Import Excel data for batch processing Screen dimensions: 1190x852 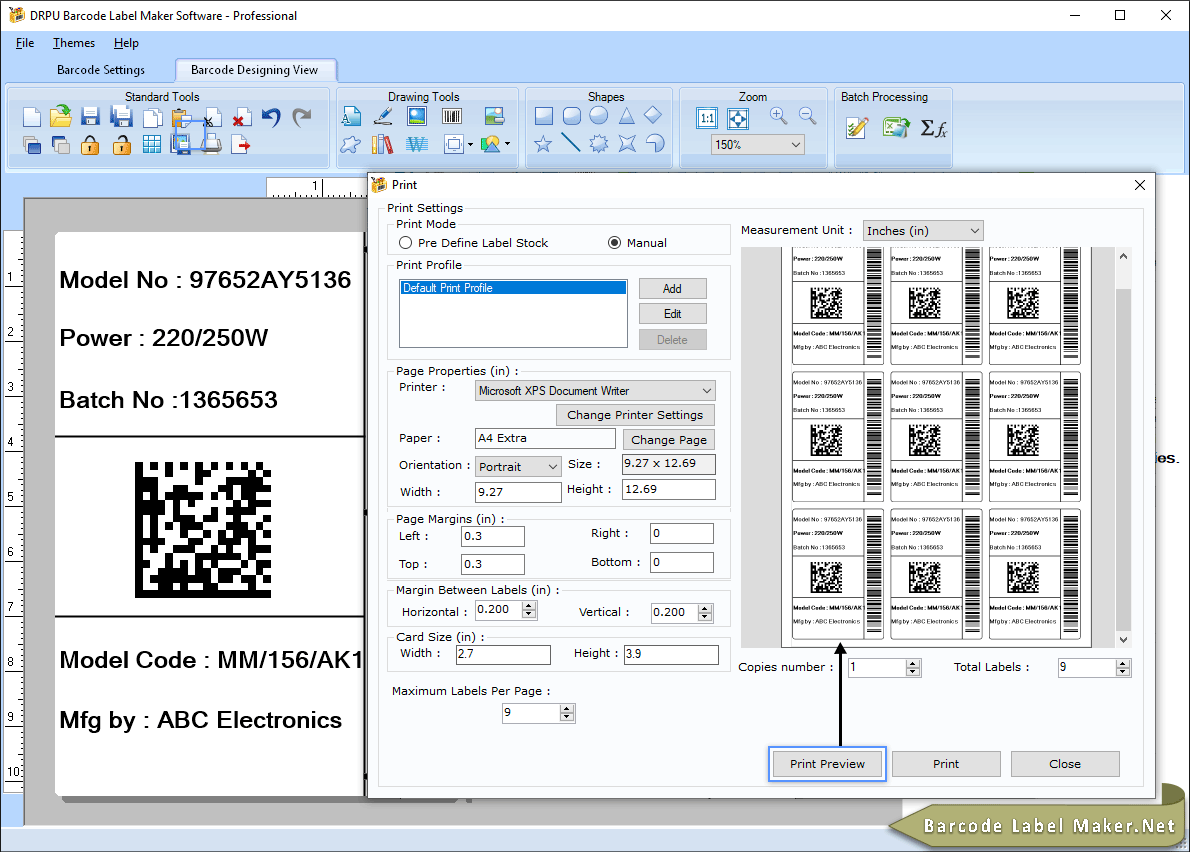click(x=896, y=127)
